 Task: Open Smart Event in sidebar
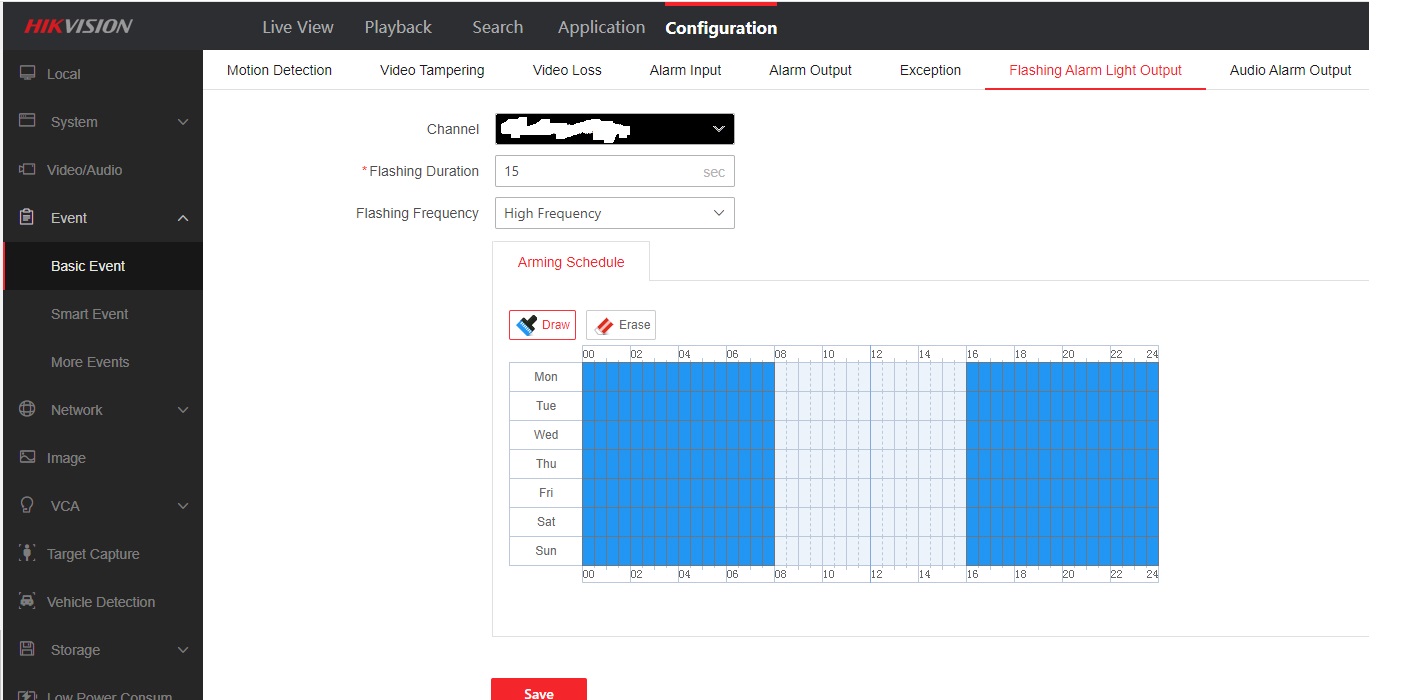click(90, 314)
